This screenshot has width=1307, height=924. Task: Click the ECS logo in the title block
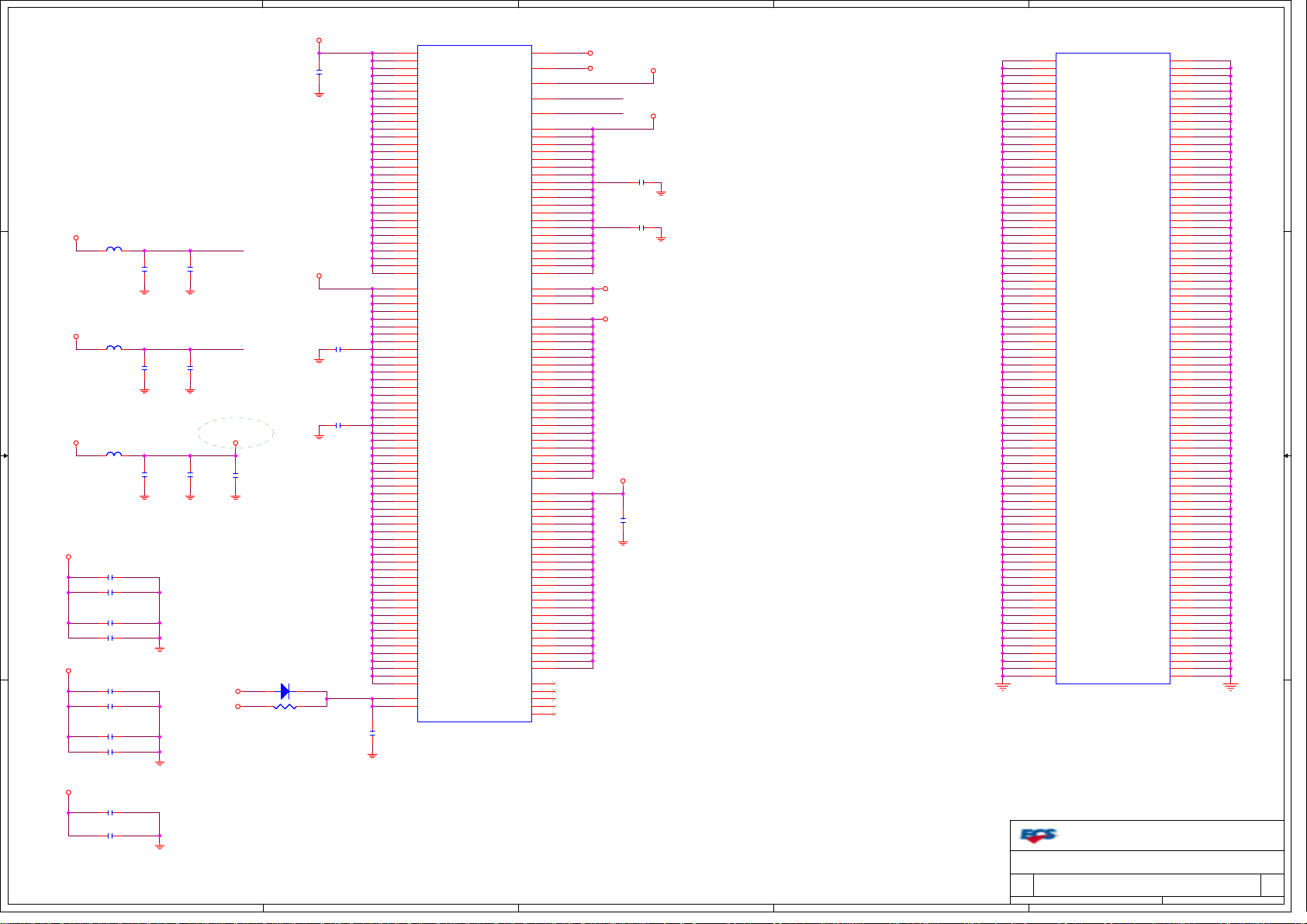click(1039, 836)
